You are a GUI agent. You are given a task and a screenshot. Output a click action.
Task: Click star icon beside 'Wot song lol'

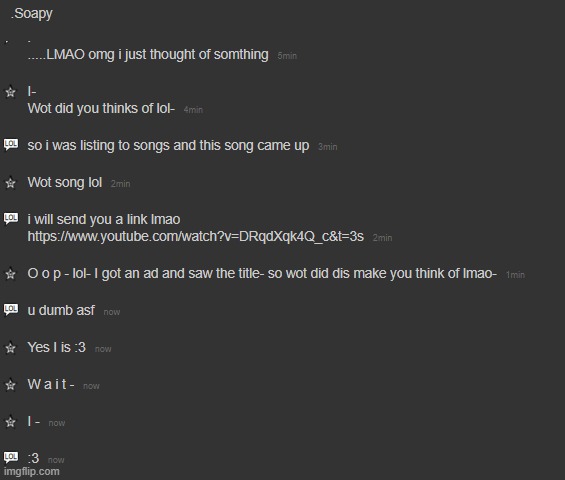(10, 183)
